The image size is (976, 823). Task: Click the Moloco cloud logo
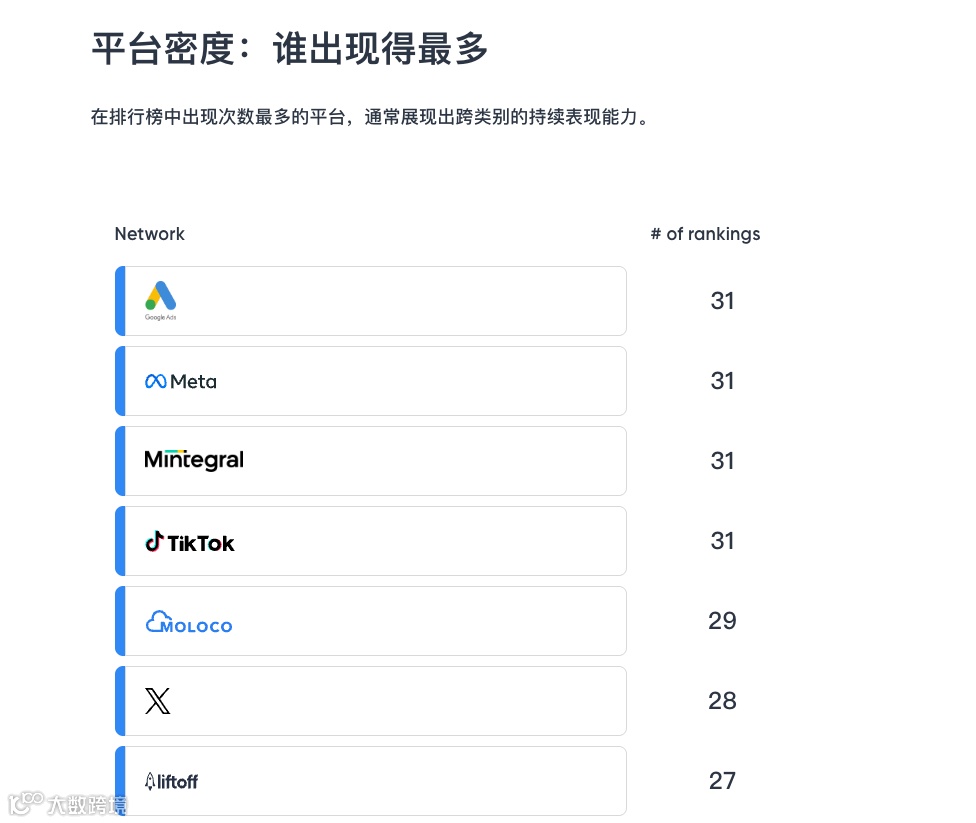(189, 623)
